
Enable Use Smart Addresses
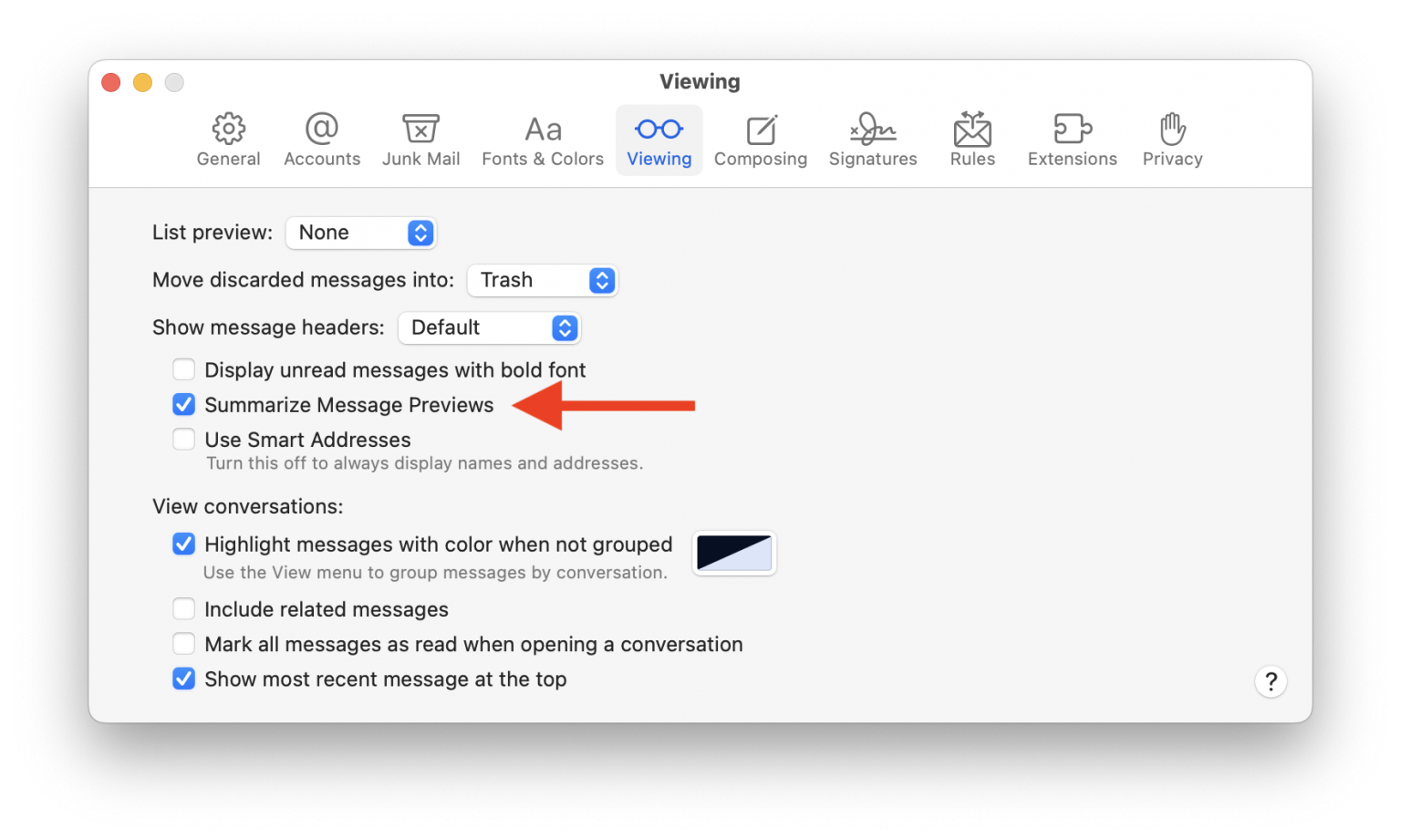(x=183, y=439)
